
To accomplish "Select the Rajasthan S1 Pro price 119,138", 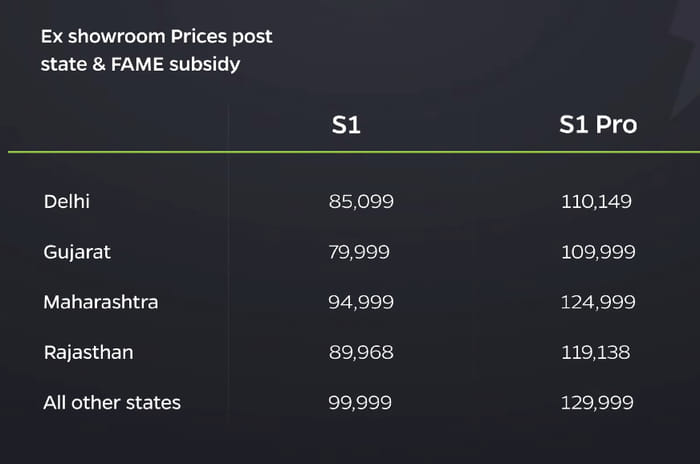I will click(x=597, y=352).
